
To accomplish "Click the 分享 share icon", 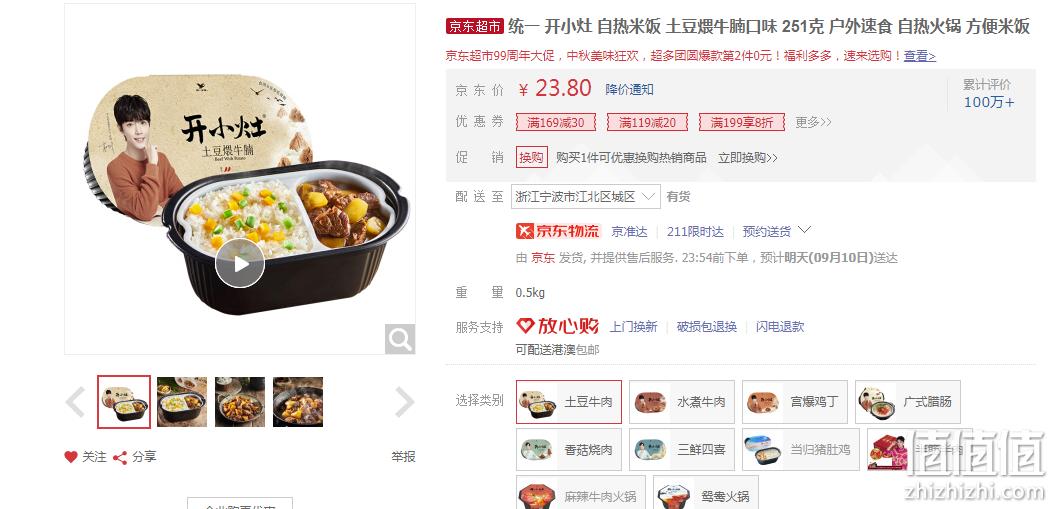I will 120,458.
